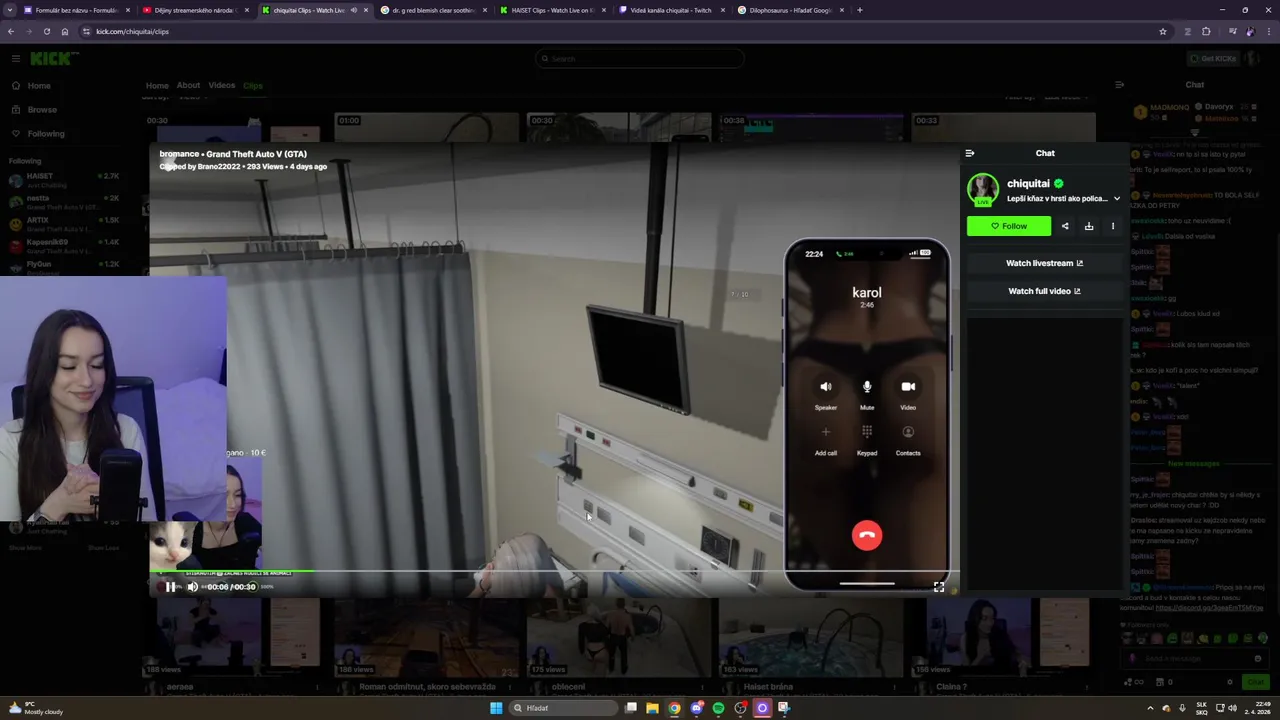Focus the Kick search field
1280x720 pixels.
tap(640, 58)
